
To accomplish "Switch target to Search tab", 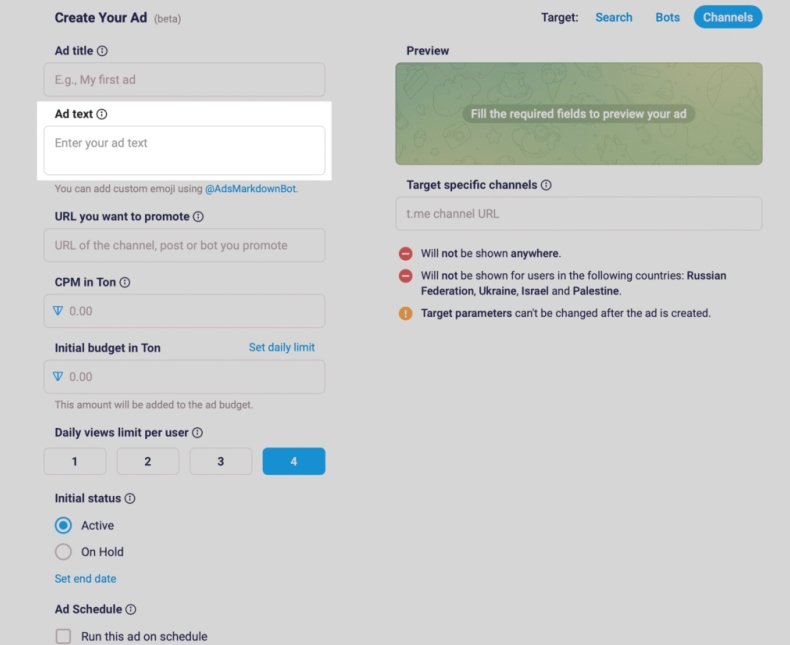I will click(614, 17).
